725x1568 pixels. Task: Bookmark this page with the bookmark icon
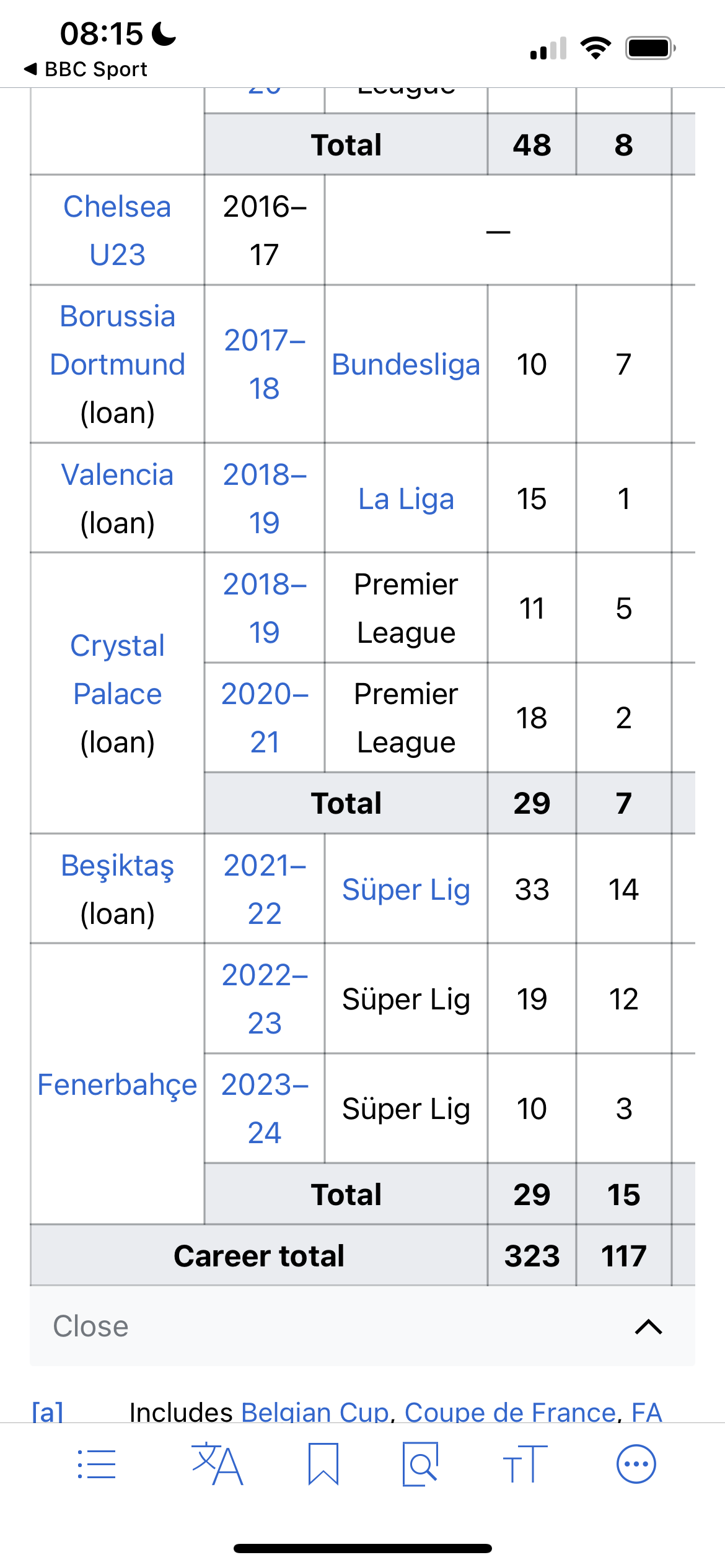click(323, 1464)
